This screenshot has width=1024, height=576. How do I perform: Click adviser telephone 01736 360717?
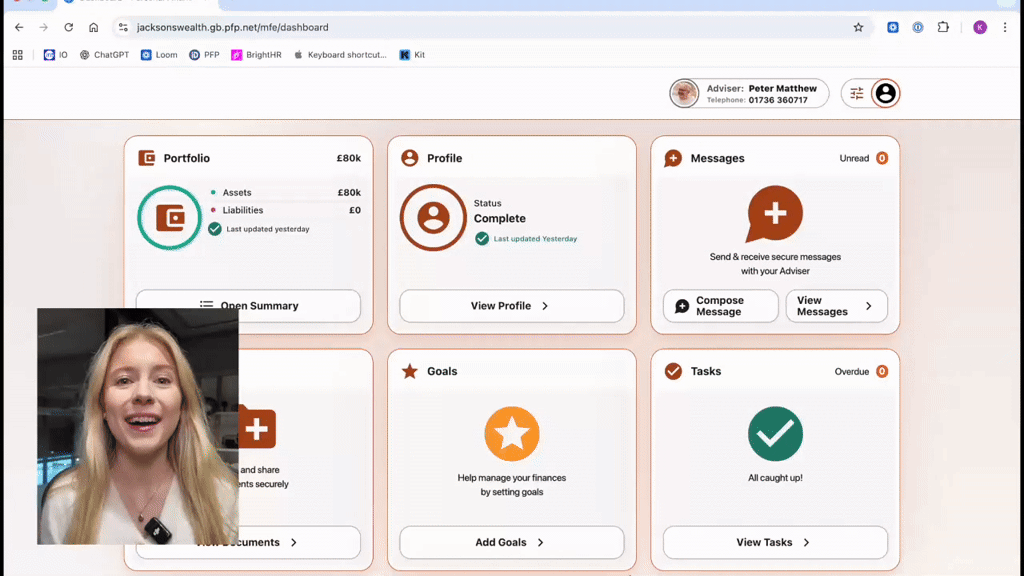pos(778,100)
